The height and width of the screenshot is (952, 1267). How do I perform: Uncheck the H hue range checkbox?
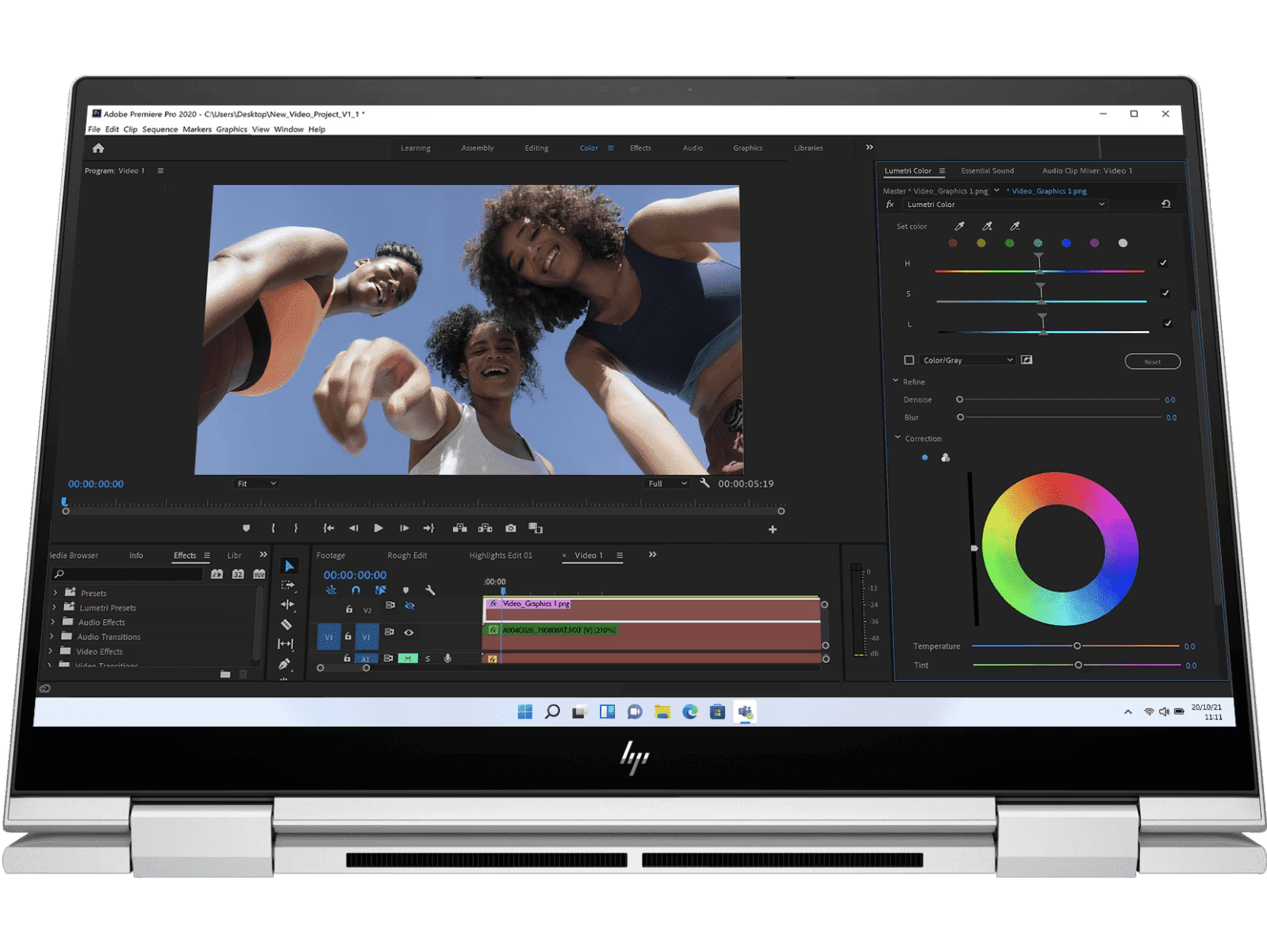[1163, 263]
